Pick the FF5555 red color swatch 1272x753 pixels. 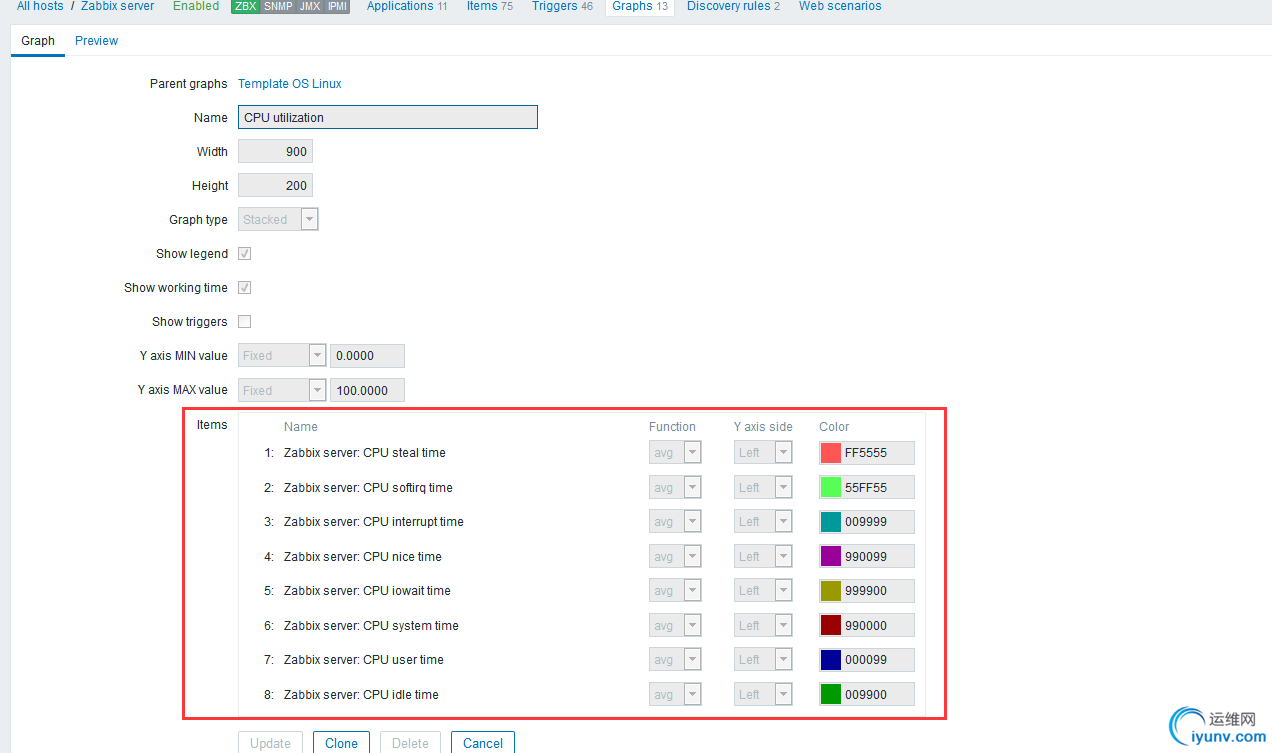[831, 453]
